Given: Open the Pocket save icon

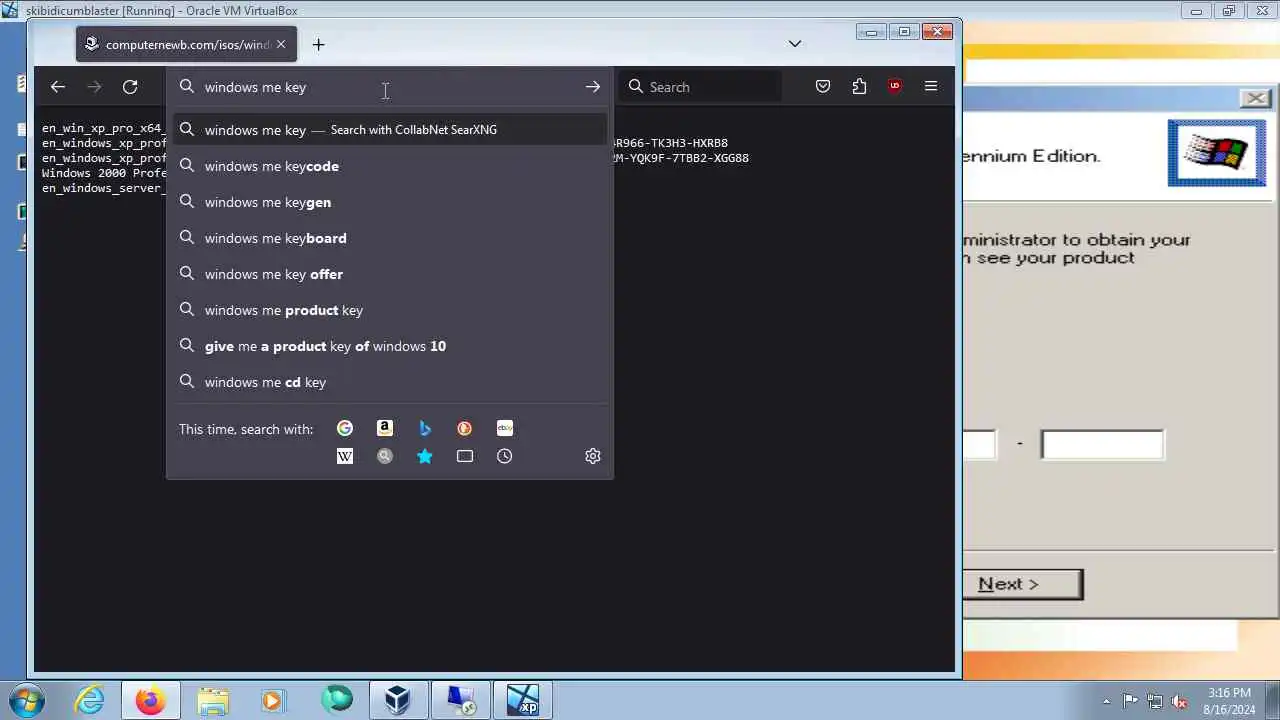Looking at the screenshot, I should (x=823, y=87).
